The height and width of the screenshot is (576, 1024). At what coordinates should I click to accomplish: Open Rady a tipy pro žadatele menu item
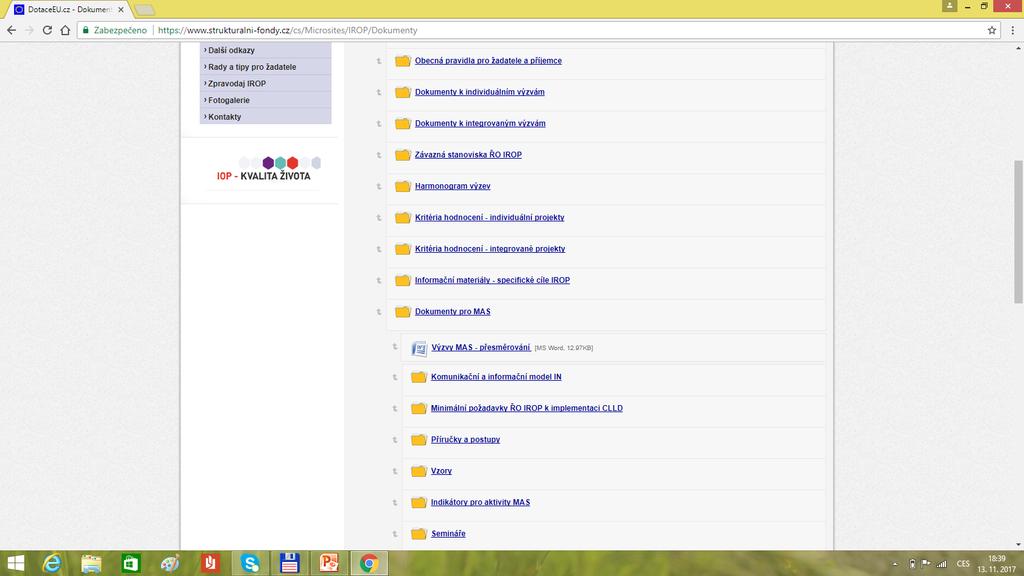[252, 67]
